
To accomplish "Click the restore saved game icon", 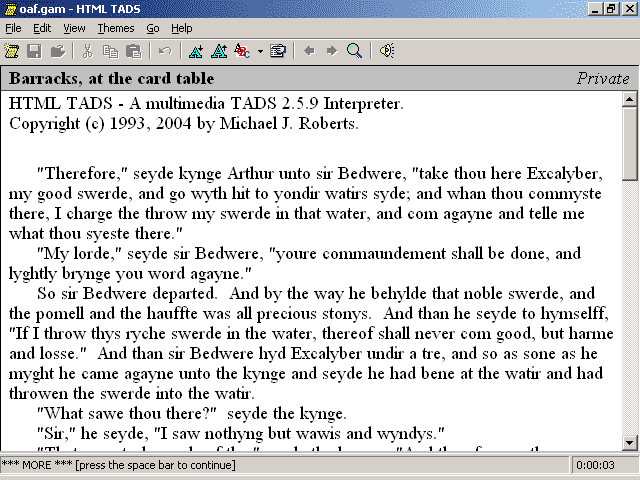I will pos(57,50).
